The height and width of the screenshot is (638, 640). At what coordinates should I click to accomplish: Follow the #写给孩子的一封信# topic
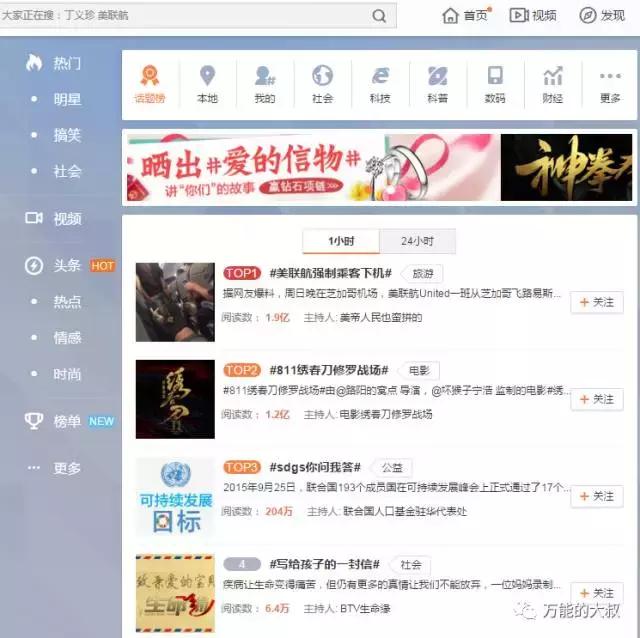pyautogui.click(x=597, y=593)
